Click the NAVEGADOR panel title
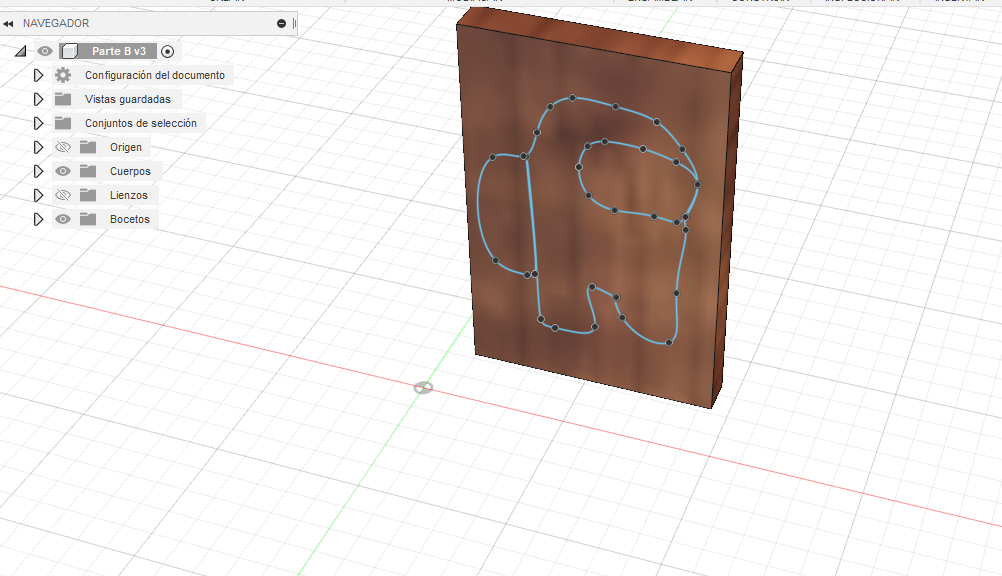Screen dimensions: 1002x576 point(56,24)
